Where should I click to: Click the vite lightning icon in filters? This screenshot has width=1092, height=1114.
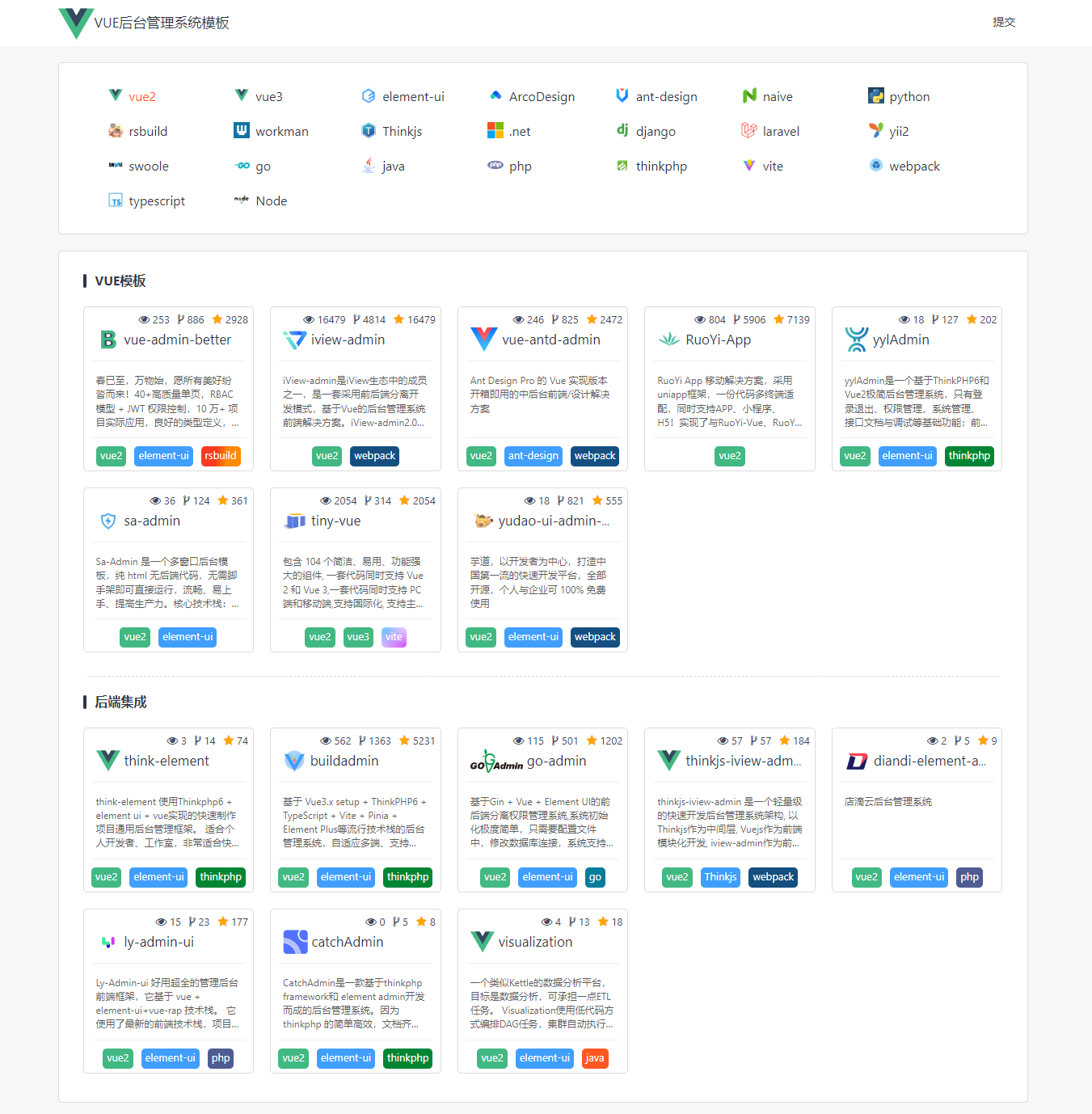point(749,166)
